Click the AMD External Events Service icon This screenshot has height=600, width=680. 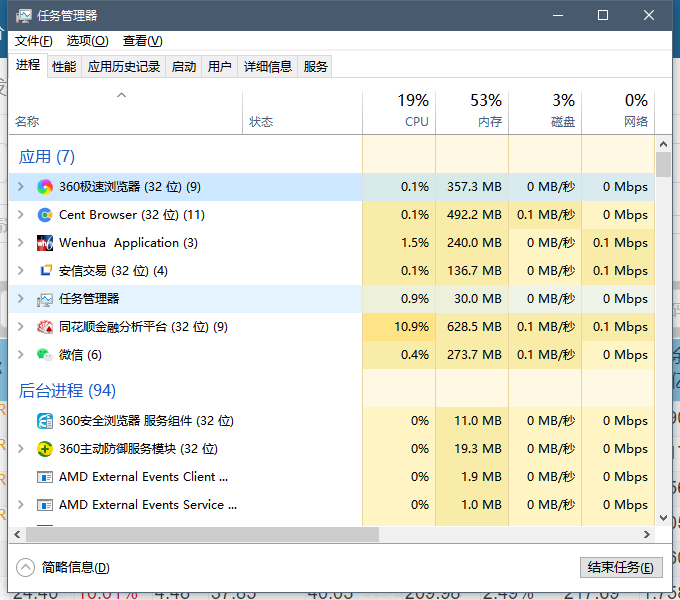pos(45,505)
